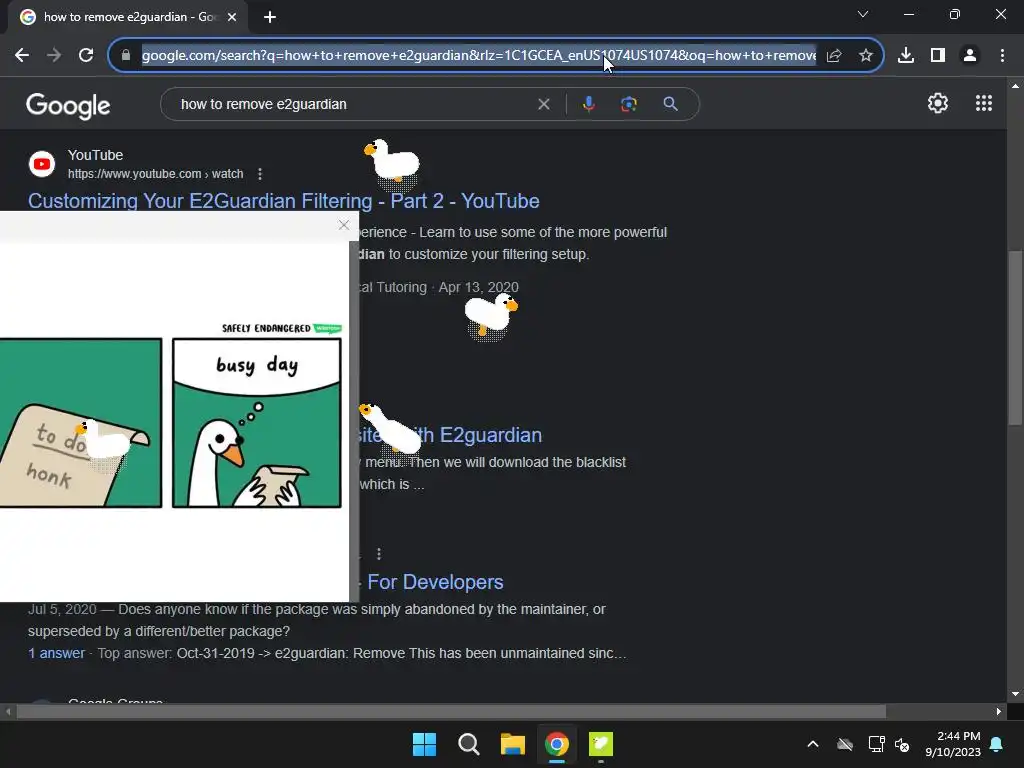
Task: Open Chrome three-dot menu
Action: (1002, 56)
